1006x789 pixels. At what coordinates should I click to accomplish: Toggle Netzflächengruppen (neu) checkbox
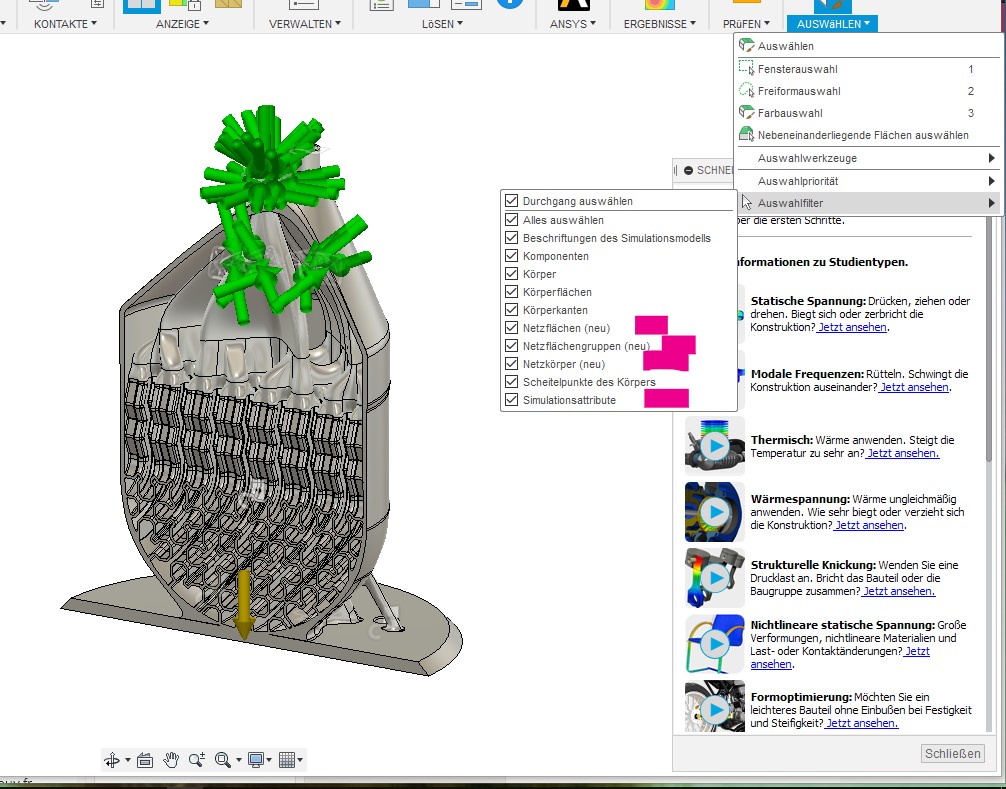511,345
